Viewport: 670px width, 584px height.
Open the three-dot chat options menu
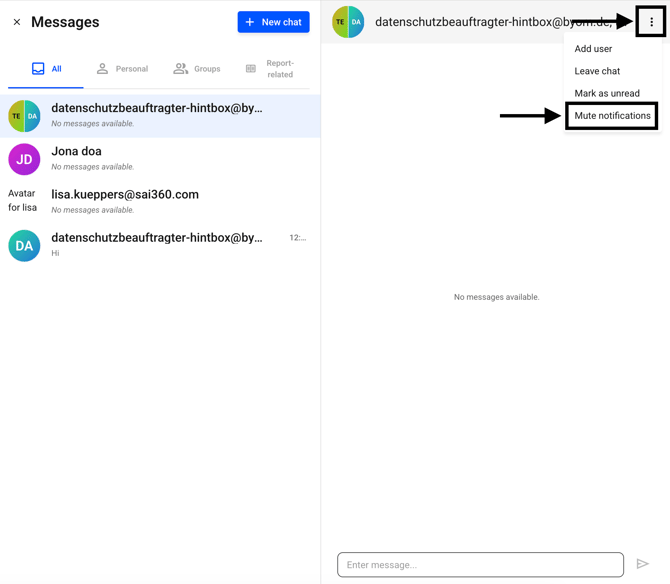click(x=651, y=22)
